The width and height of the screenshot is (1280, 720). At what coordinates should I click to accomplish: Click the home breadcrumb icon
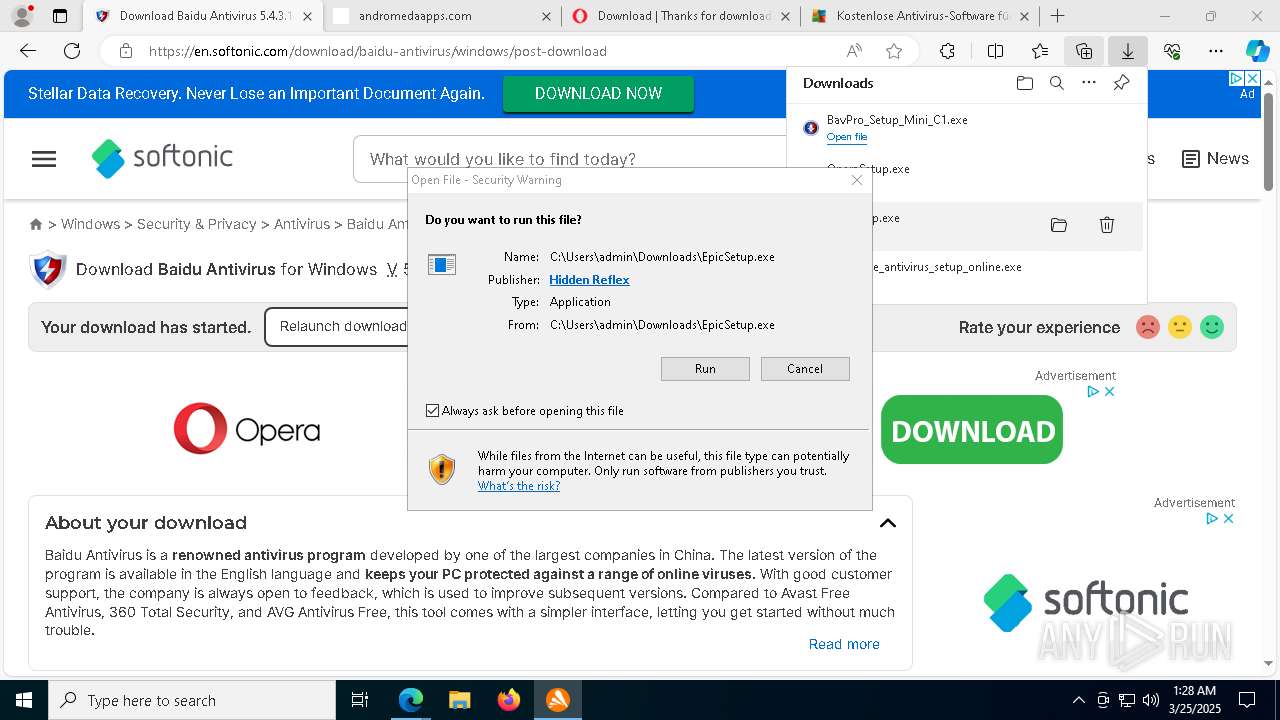coord(36,224)
